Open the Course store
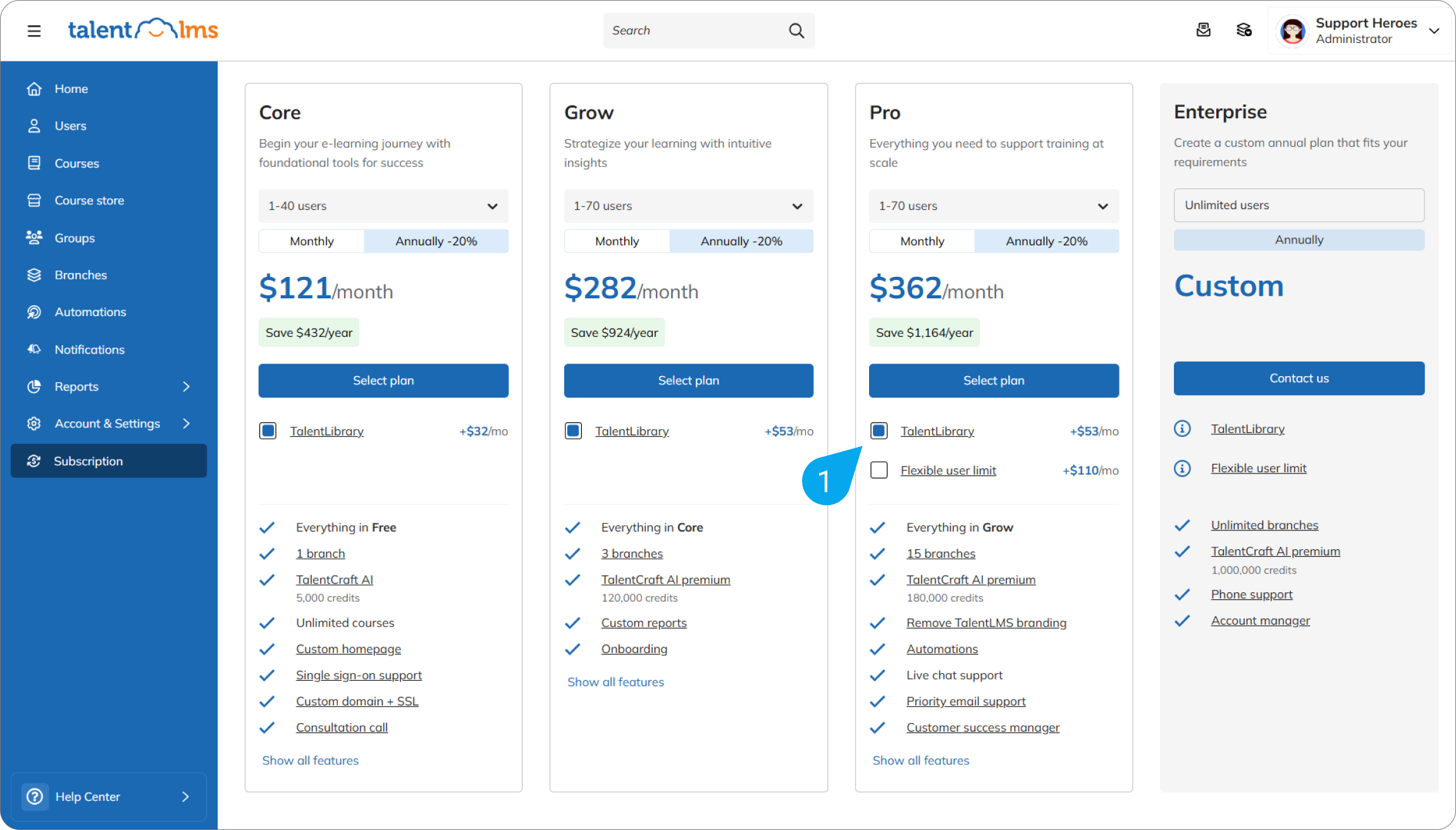 (x=89, y=200)
